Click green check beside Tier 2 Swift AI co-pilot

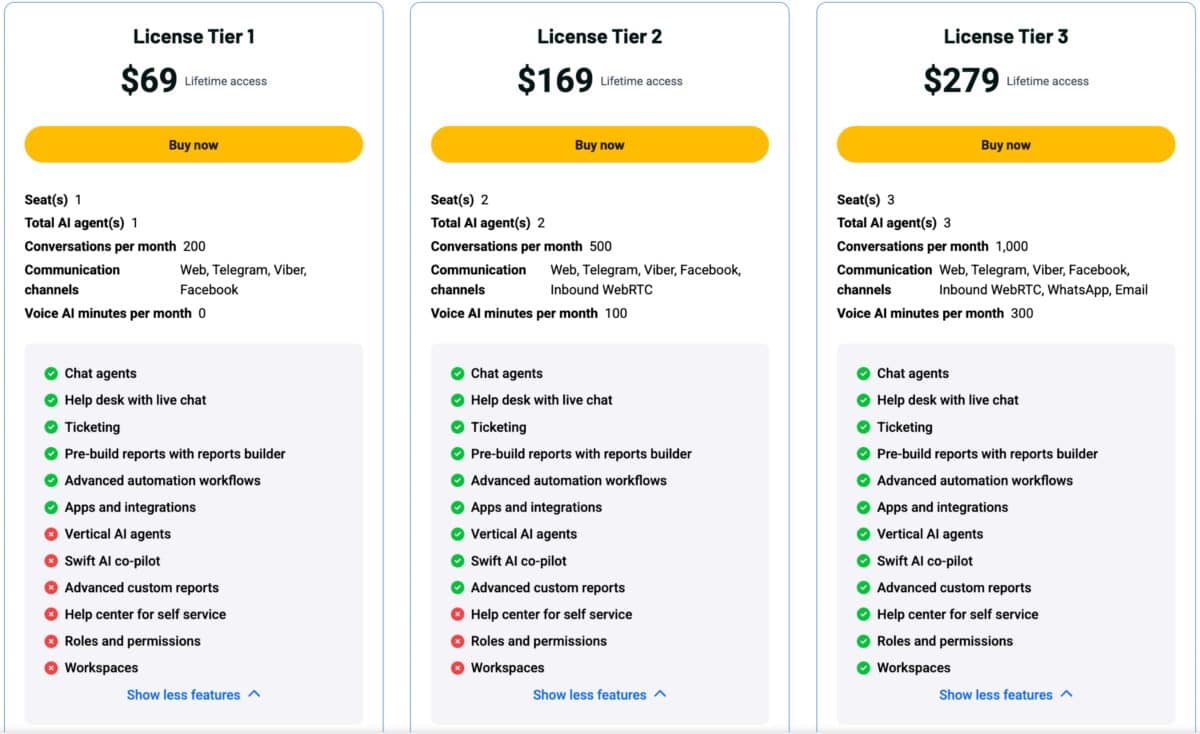coord(457,561)
